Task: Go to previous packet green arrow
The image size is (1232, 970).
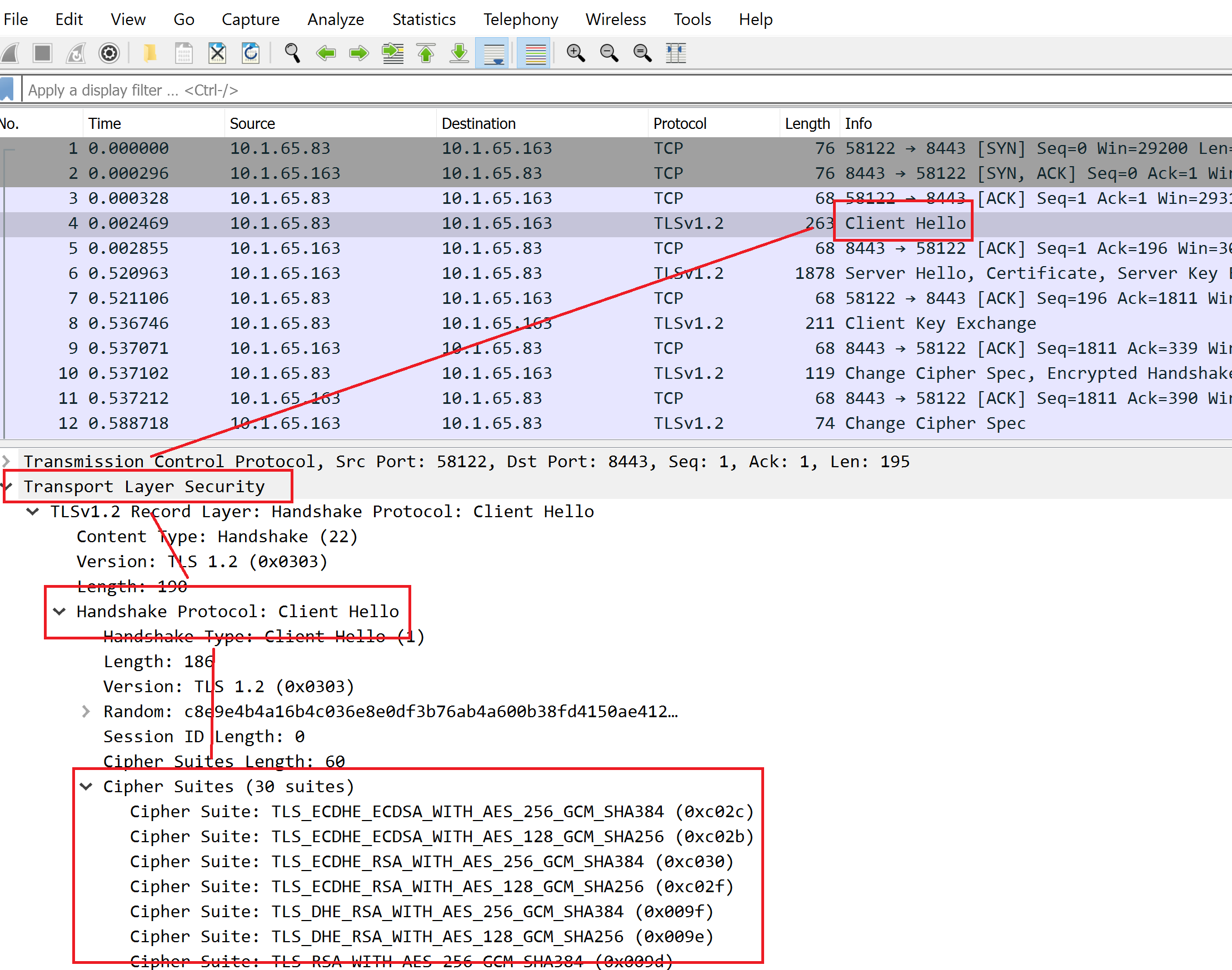Action: (x=326, y=53)
